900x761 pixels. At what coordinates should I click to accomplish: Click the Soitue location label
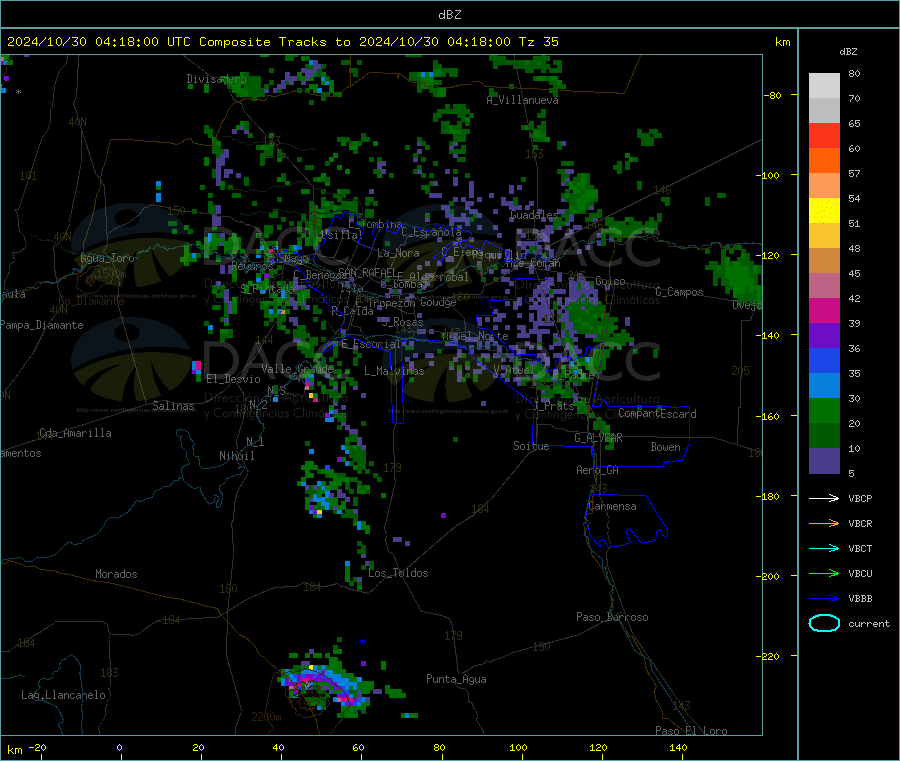(x=531, y=446)
